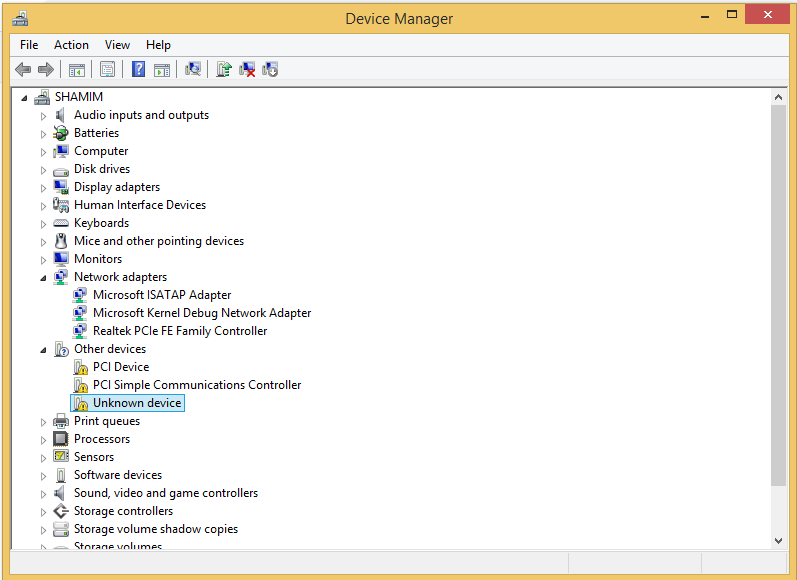Click the Sensors category icon

60,456
